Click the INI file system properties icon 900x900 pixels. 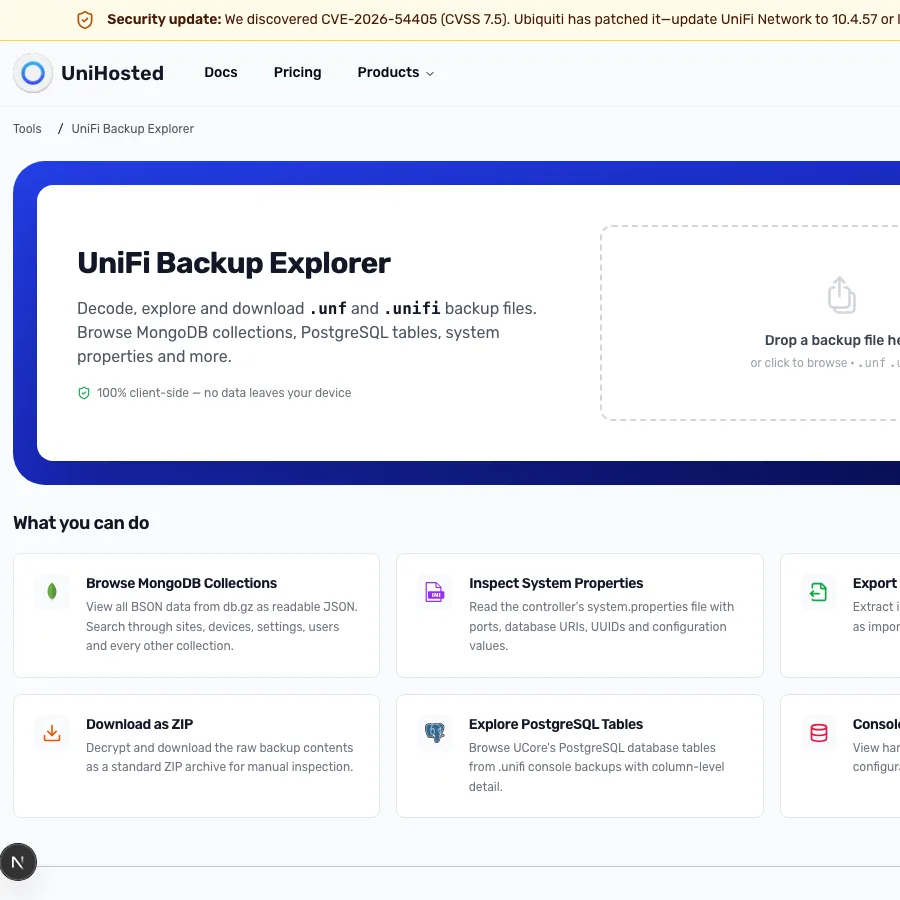coord(435,592)
